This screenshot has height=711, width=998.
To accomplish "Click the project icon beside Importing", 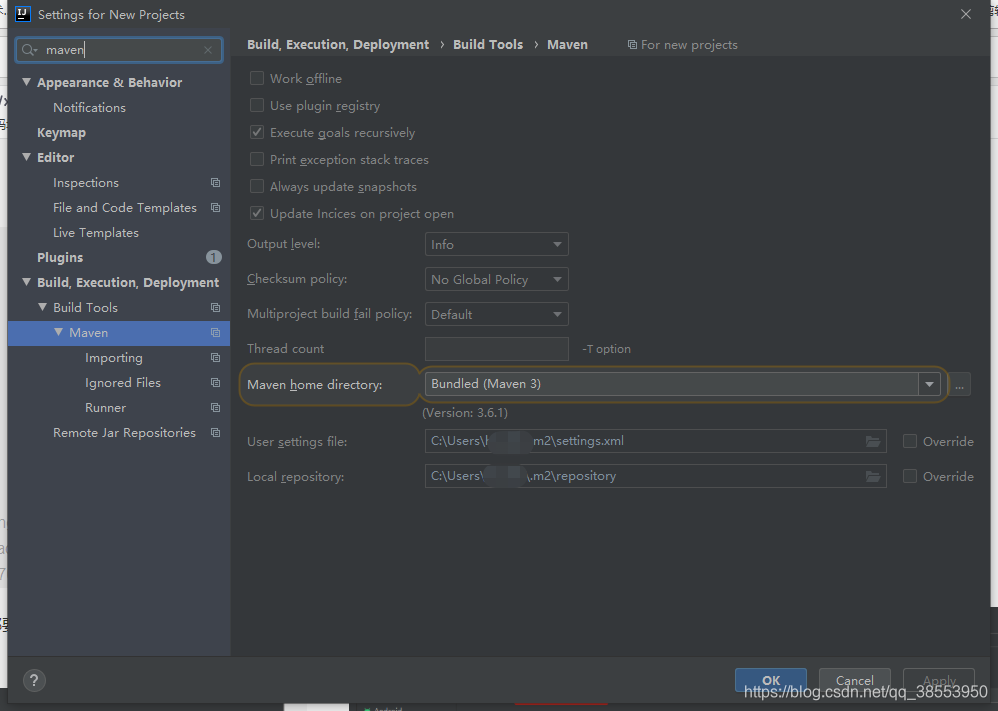I will (215, 358).
